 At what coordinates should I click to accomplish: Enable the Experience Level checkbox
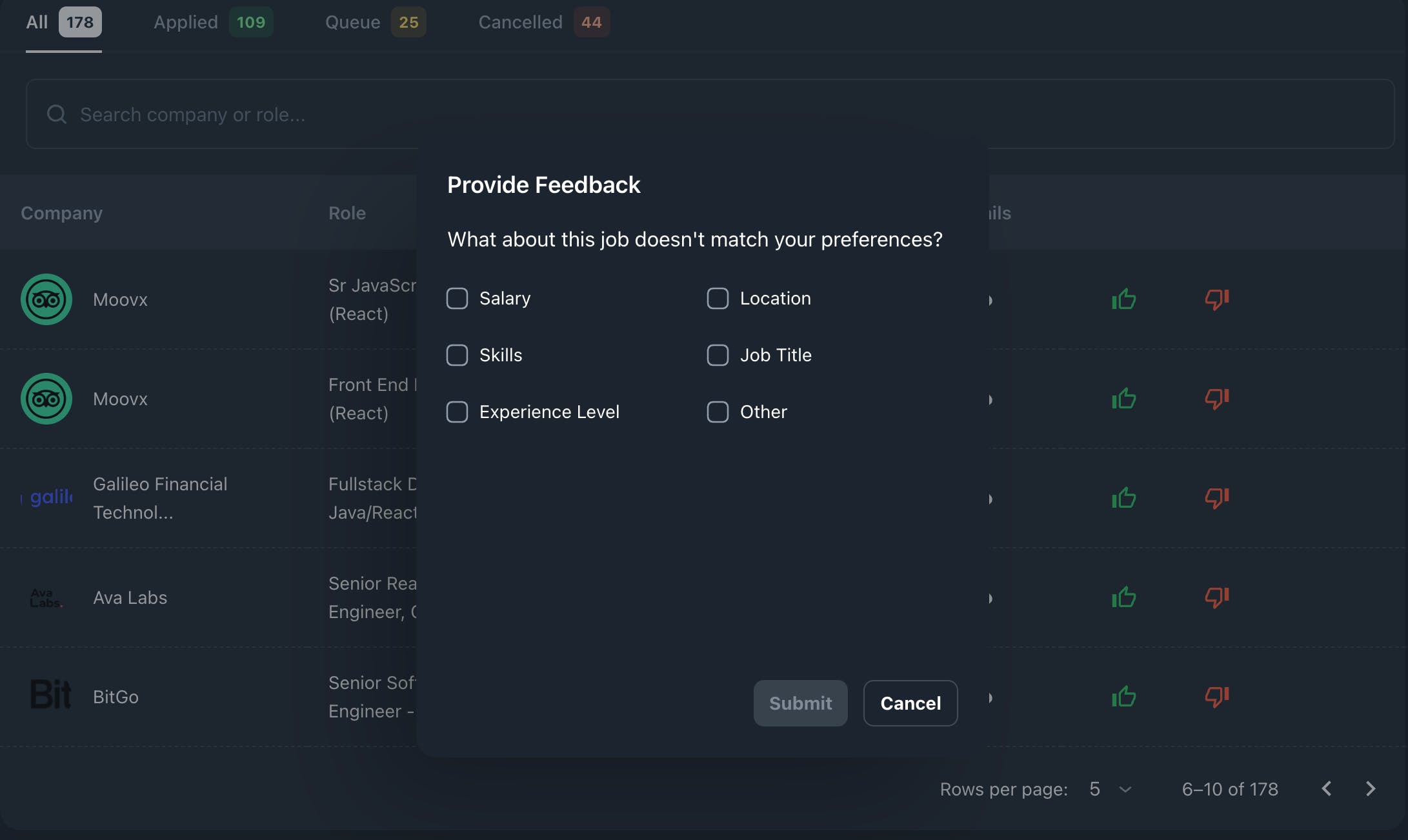pos(457,412)
